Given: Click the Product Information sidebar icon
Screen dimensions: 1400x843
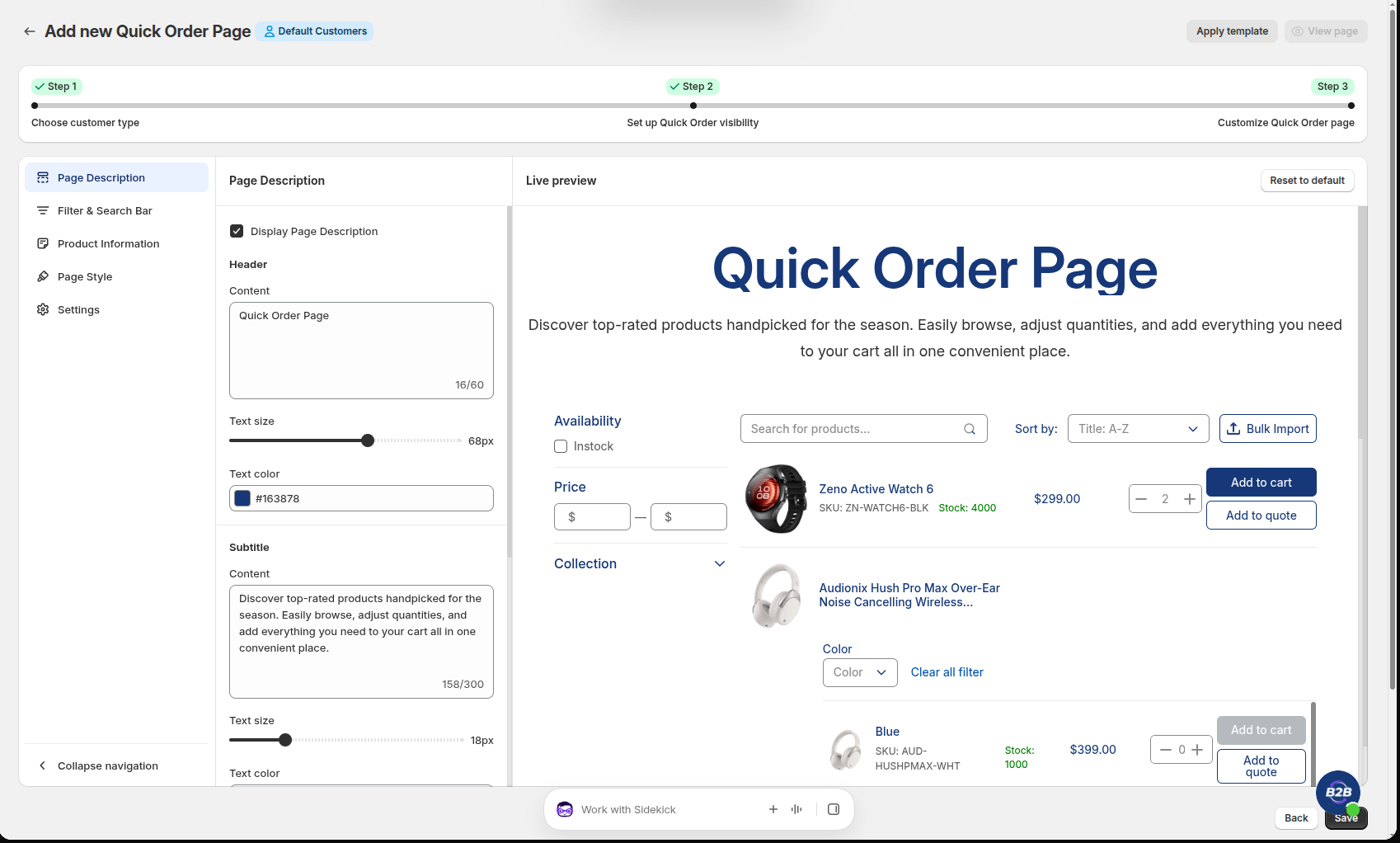Looking at the screenshot, I should 43,243.
